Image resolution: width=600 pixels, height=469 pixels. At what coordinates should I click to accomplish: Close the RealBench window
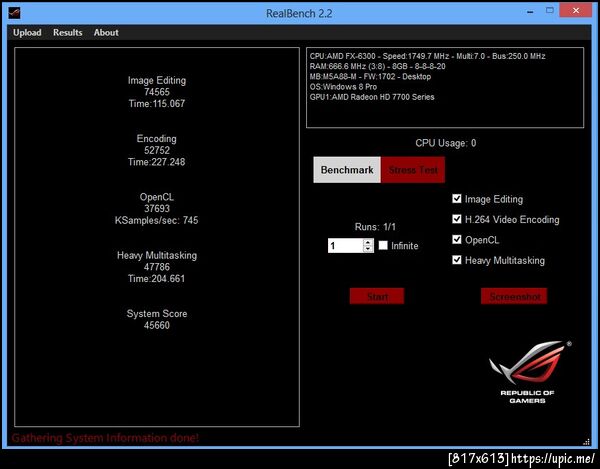[x=576, y=11]
